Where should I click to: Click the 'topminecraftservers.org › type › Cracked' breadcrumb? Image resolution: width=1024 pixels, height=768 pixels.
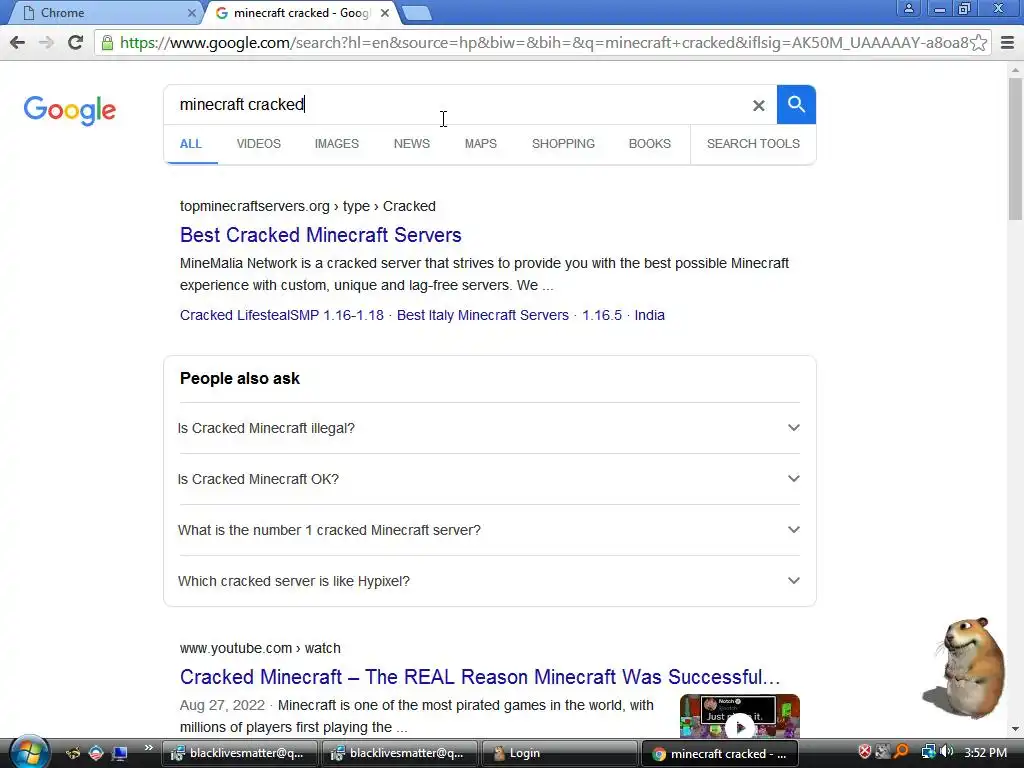pyautogui.click(x=308, y=206)
